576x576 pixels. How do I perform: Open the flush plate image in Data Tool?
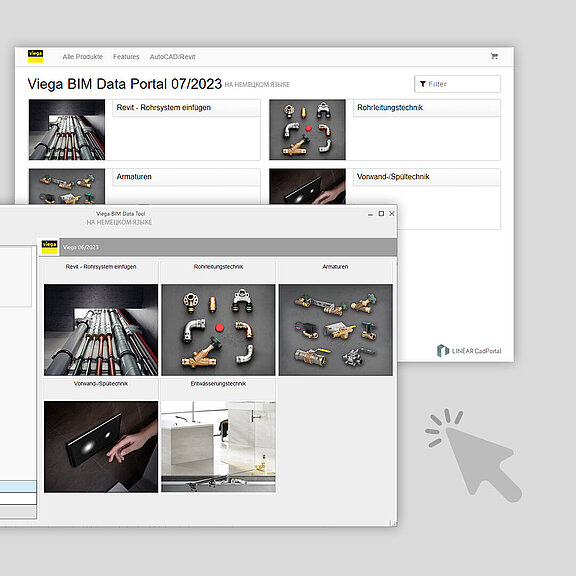(101, 447)
